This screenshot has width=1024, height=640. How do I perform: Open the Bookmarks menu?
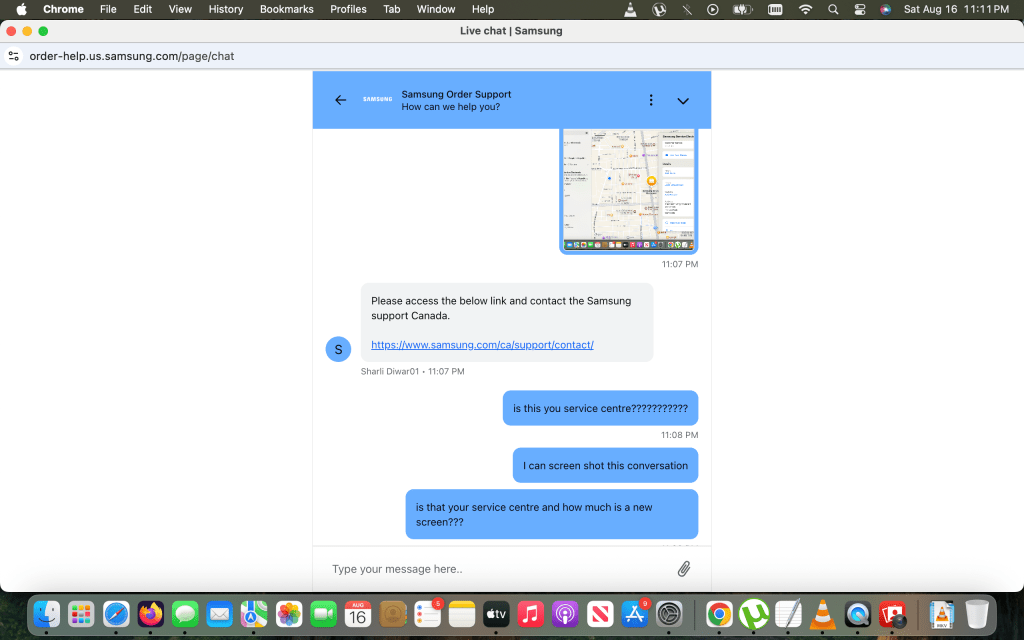(x=286, y=9)
